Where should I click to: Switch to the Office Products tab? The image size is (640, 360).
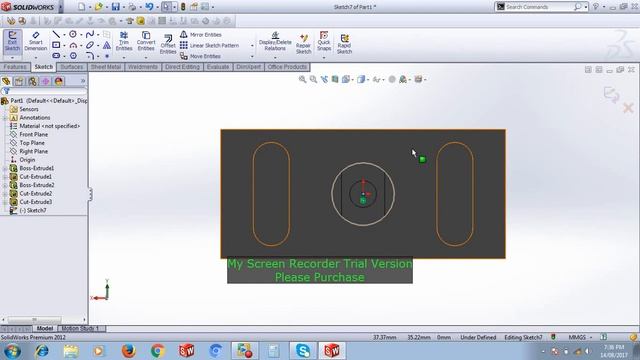coord(287,67)
